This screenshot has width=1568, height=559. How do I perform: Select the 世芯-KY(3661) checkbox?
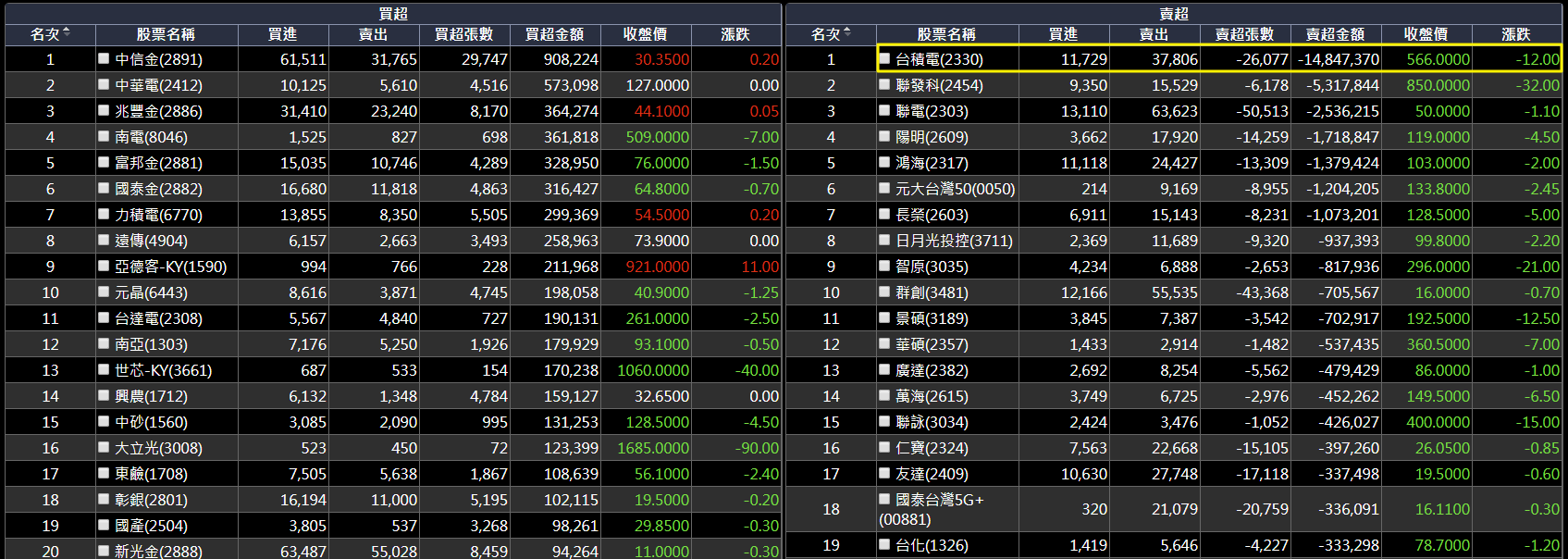(x=104, y=369)
